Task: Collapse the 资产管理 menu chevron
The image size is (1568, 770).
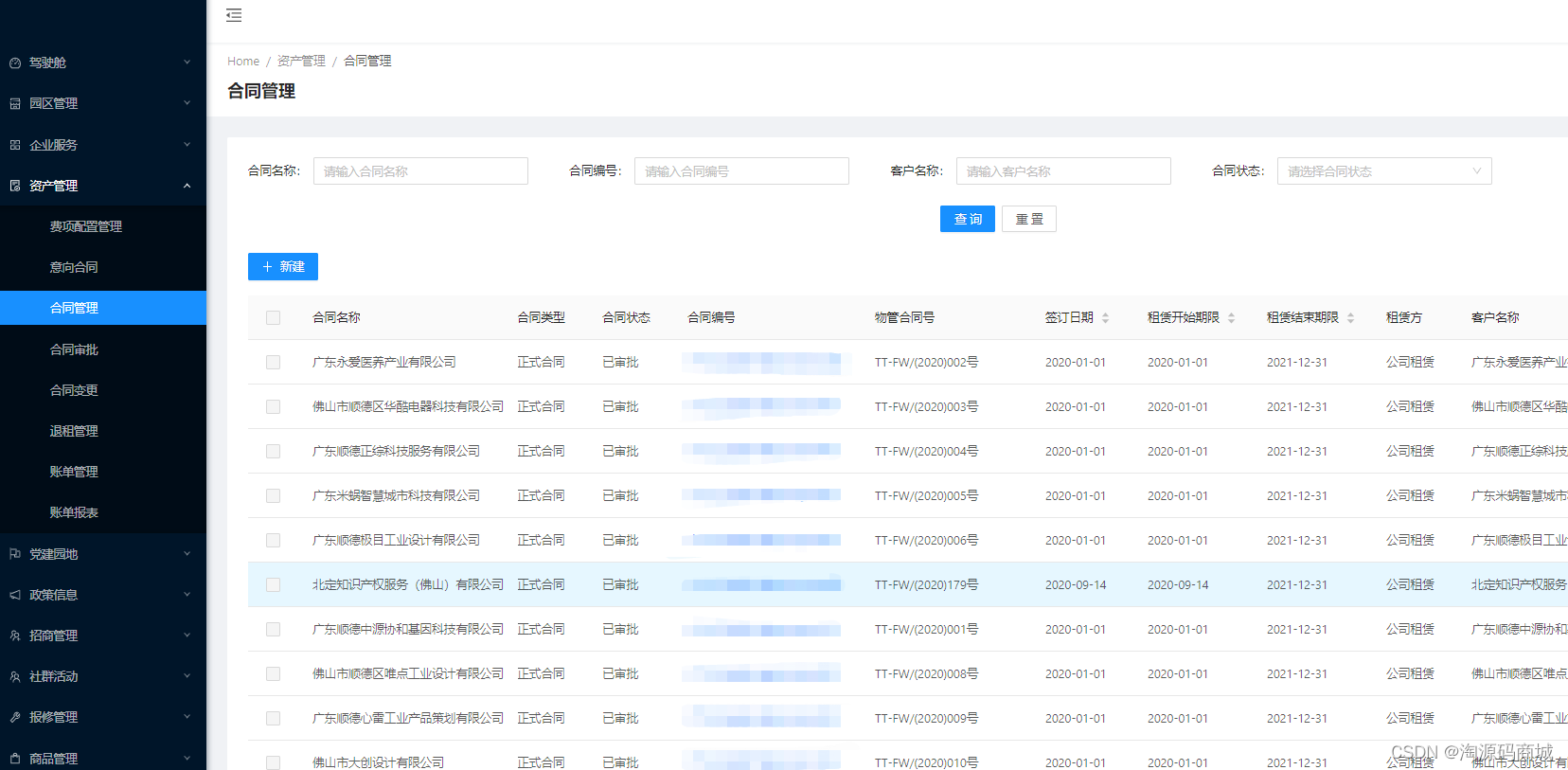Action: pos(187,186)
